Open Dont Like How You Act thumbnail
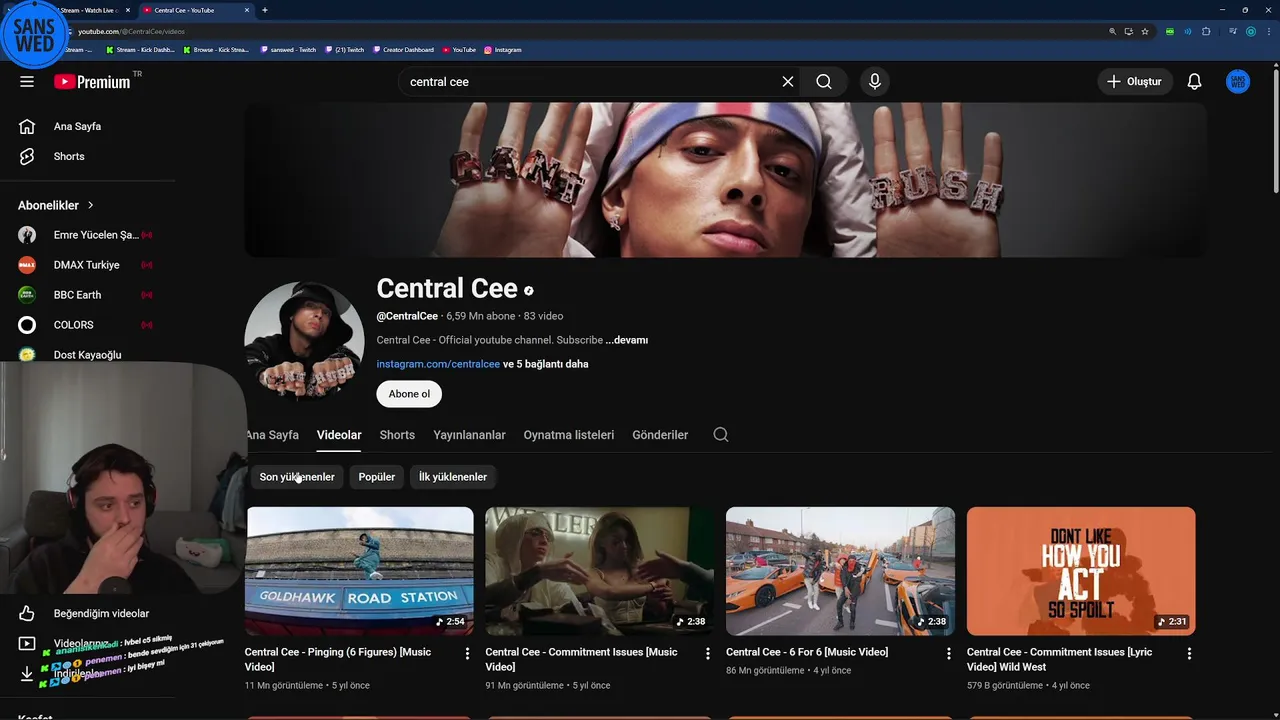 click(1081, 571)
